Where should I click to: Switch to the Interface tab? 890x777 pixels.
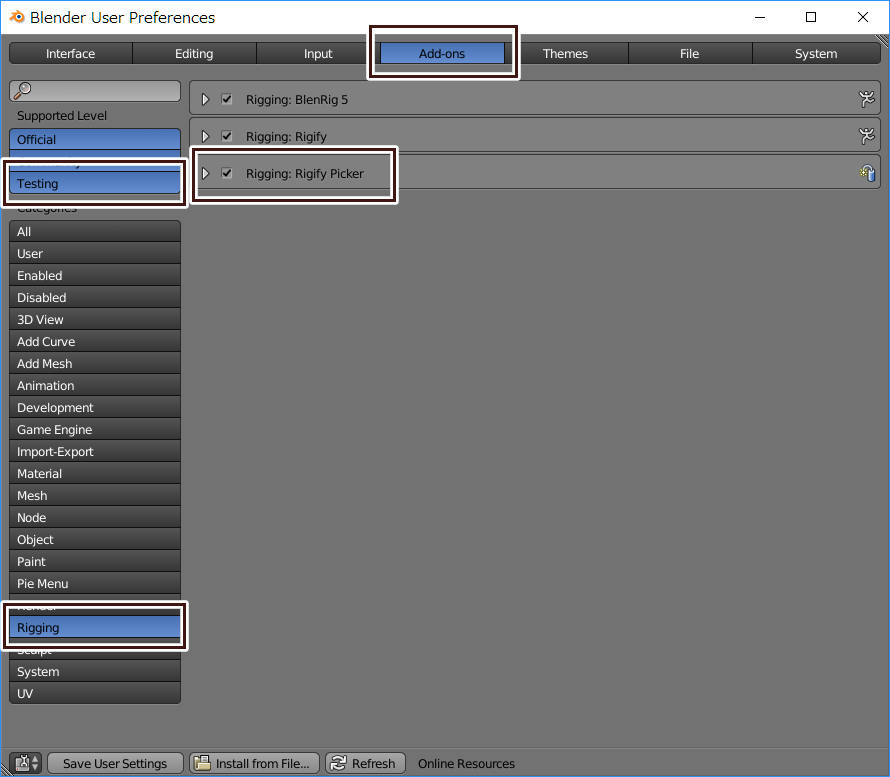tap(70, 53)
